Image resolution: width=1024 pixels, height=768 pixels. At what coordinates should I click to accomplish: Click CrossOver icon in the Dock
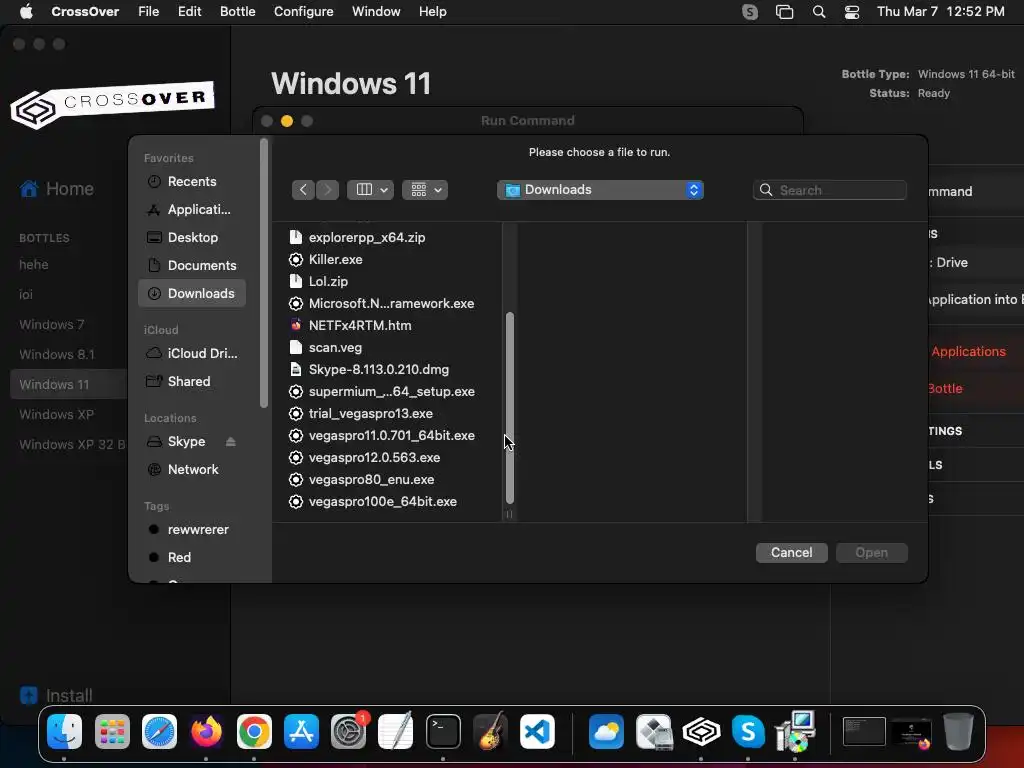point(701,731)
